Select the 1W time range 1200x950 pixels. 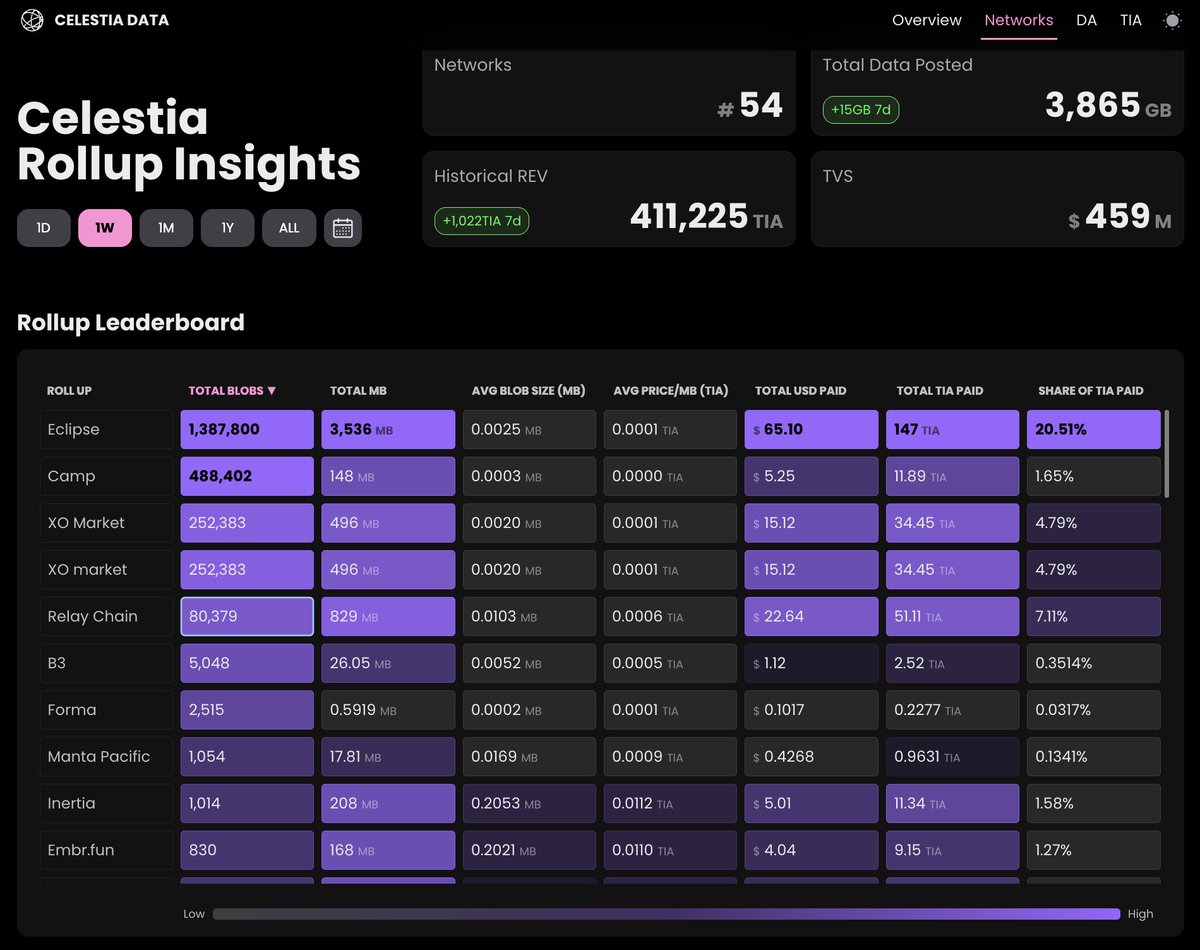click(x=105, y=228)
